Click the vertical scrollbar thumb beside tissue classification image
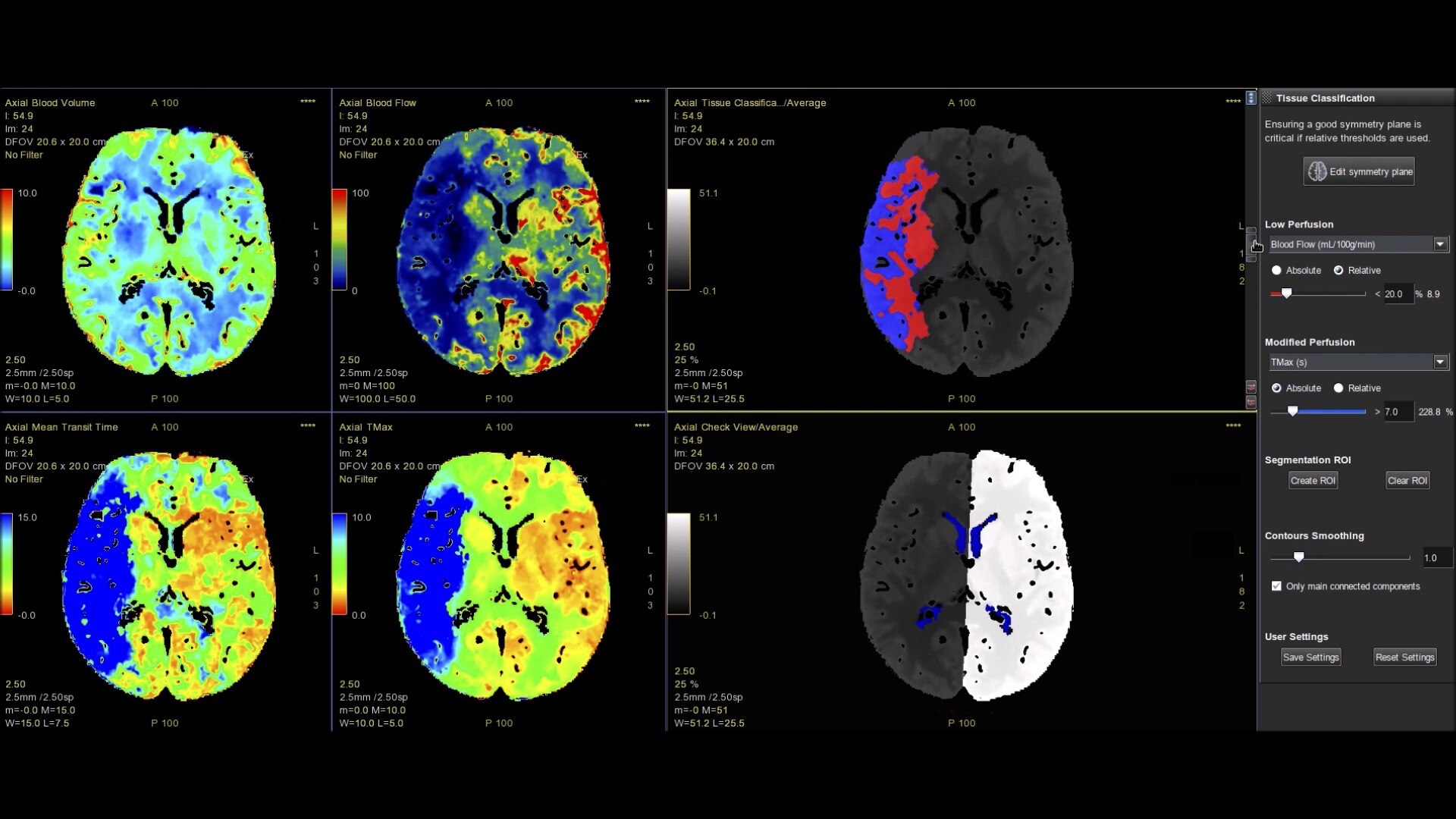The height and width of the screenshot is (819, 1456). pyautogui.click(x=1251, y=244)
